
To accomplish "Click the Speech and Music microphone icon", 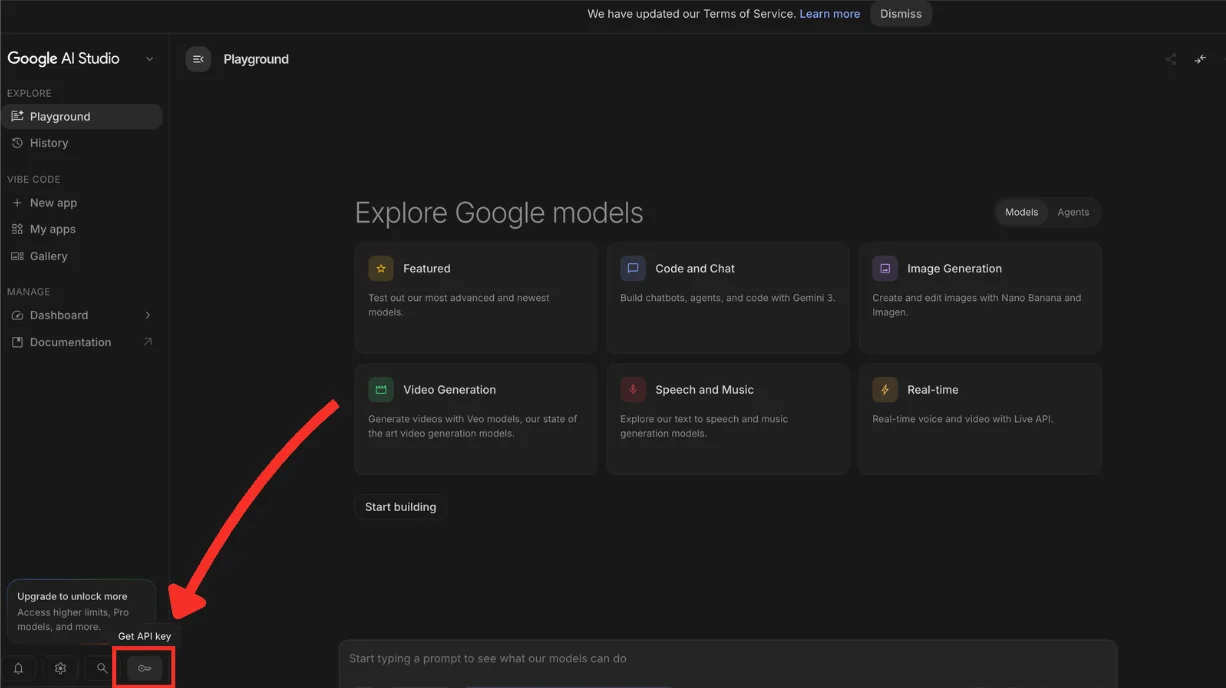I will click(x=633, y=390).
